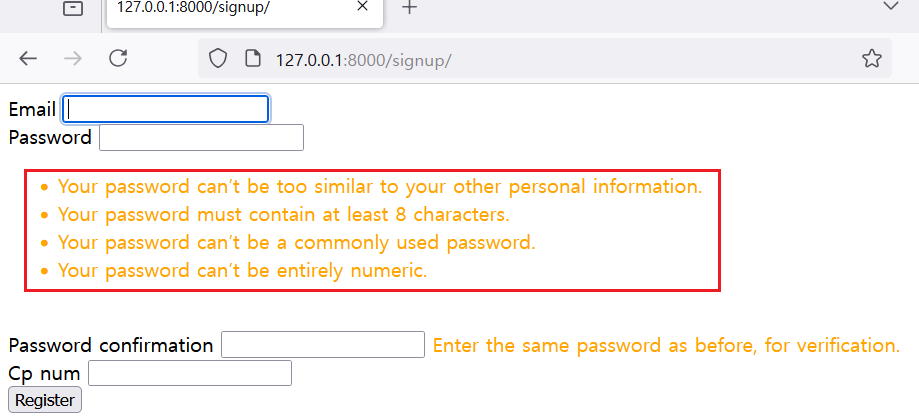Click into the Password field
The width and height of the screenshot is (919, 419).
pos(201,138)
